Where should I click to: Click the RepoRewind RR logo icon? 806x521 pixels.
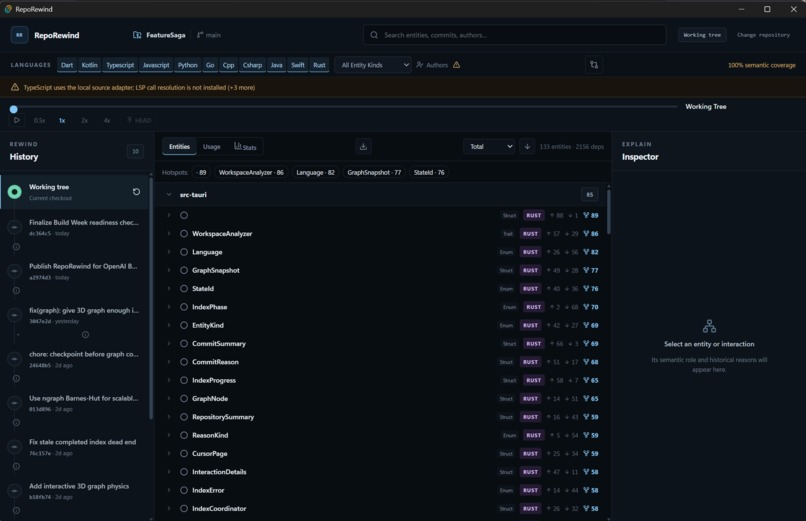pyautogui.click(x=20, y=35)
